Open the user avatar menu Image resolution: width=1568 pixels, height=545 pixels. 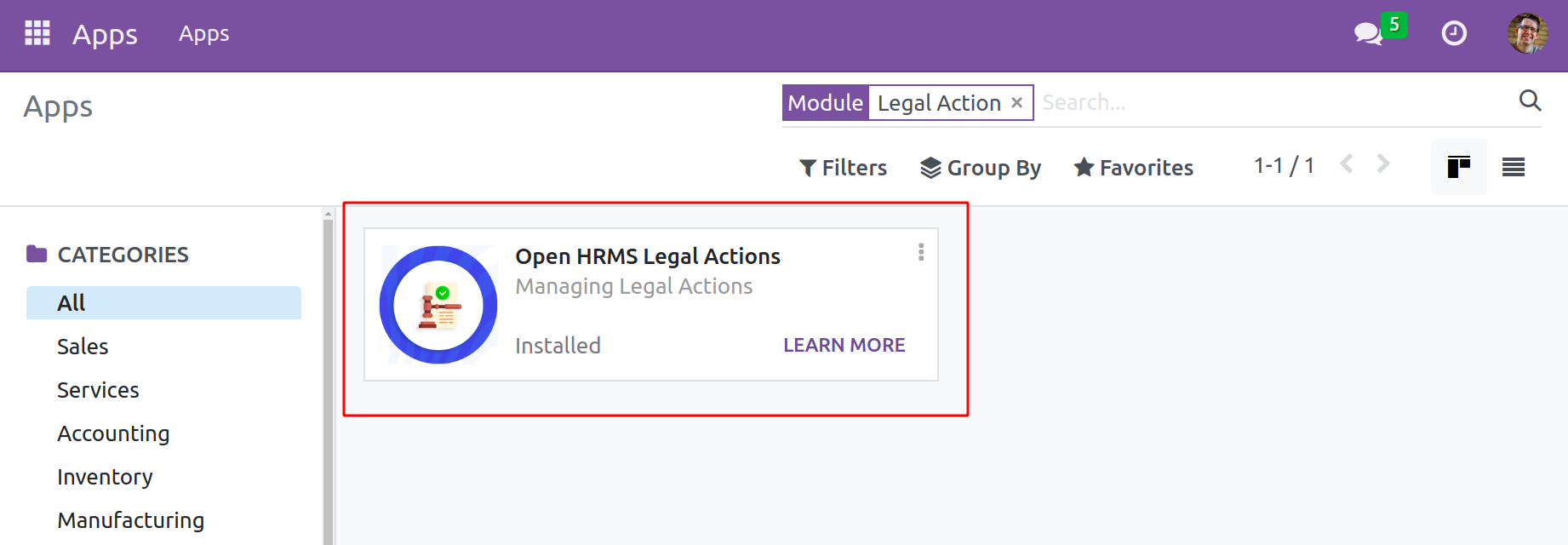[1528, 33]
